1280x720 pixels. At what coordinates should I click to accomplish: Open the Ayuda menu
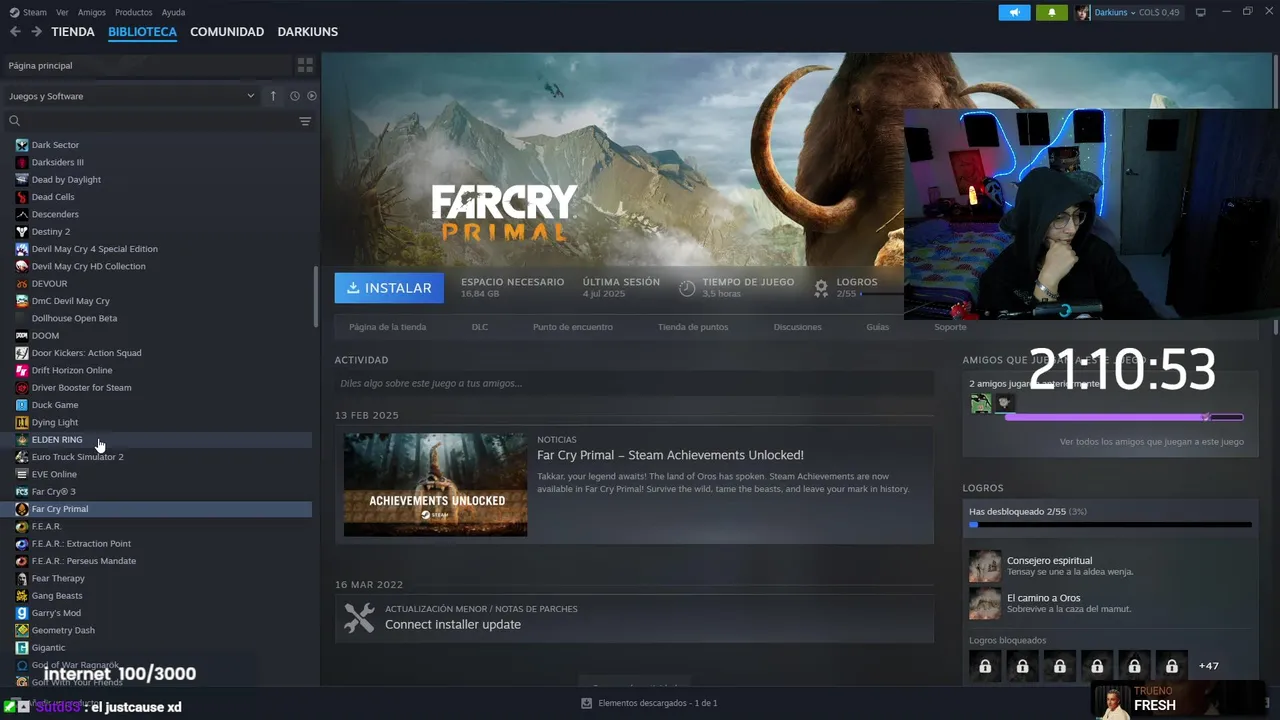click(x=173, y=13)
